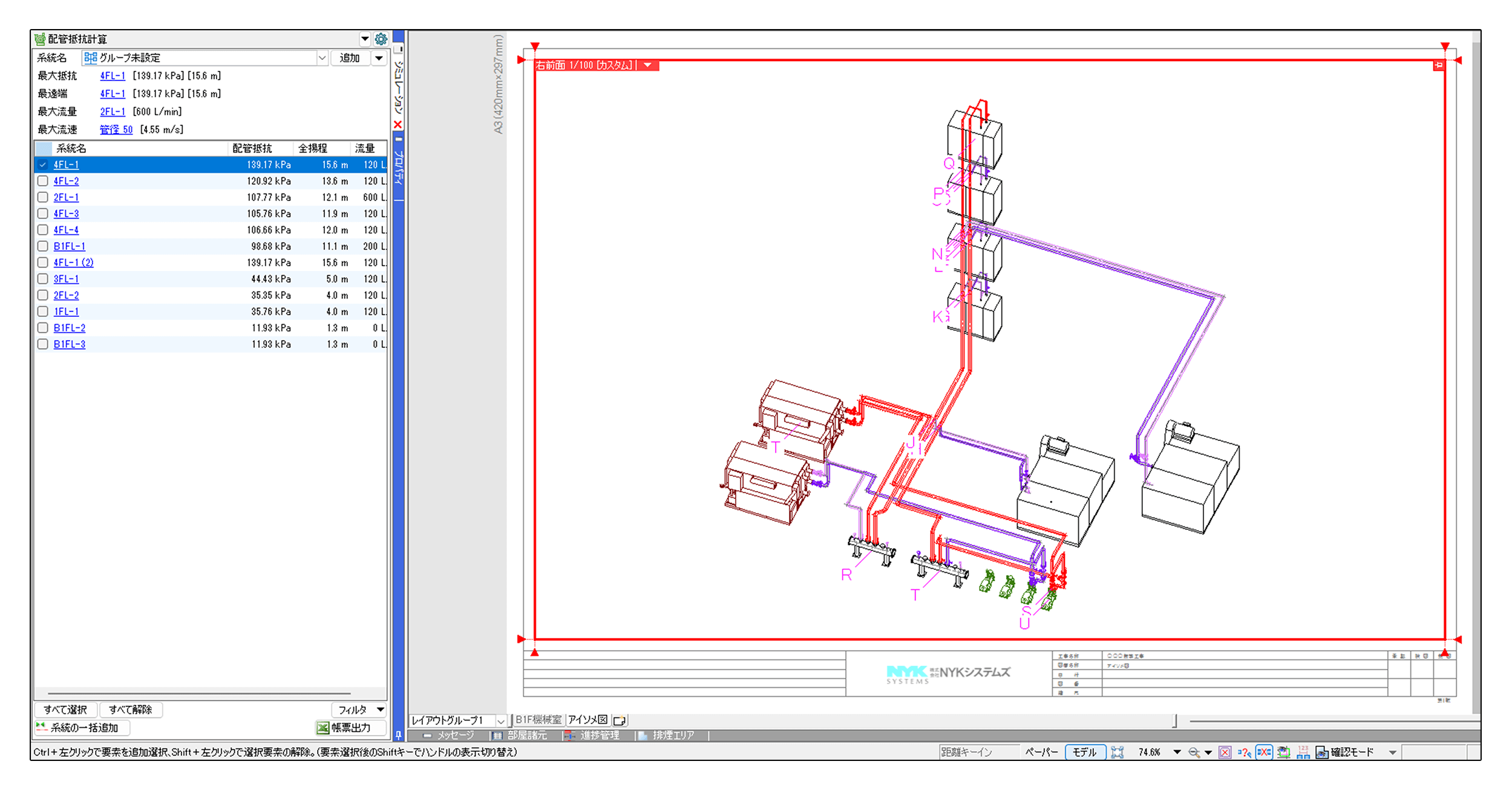Open the レイアウトグループ1 dropdown
Viewport: 1512px width, 790px height.
tap(500, 720)
